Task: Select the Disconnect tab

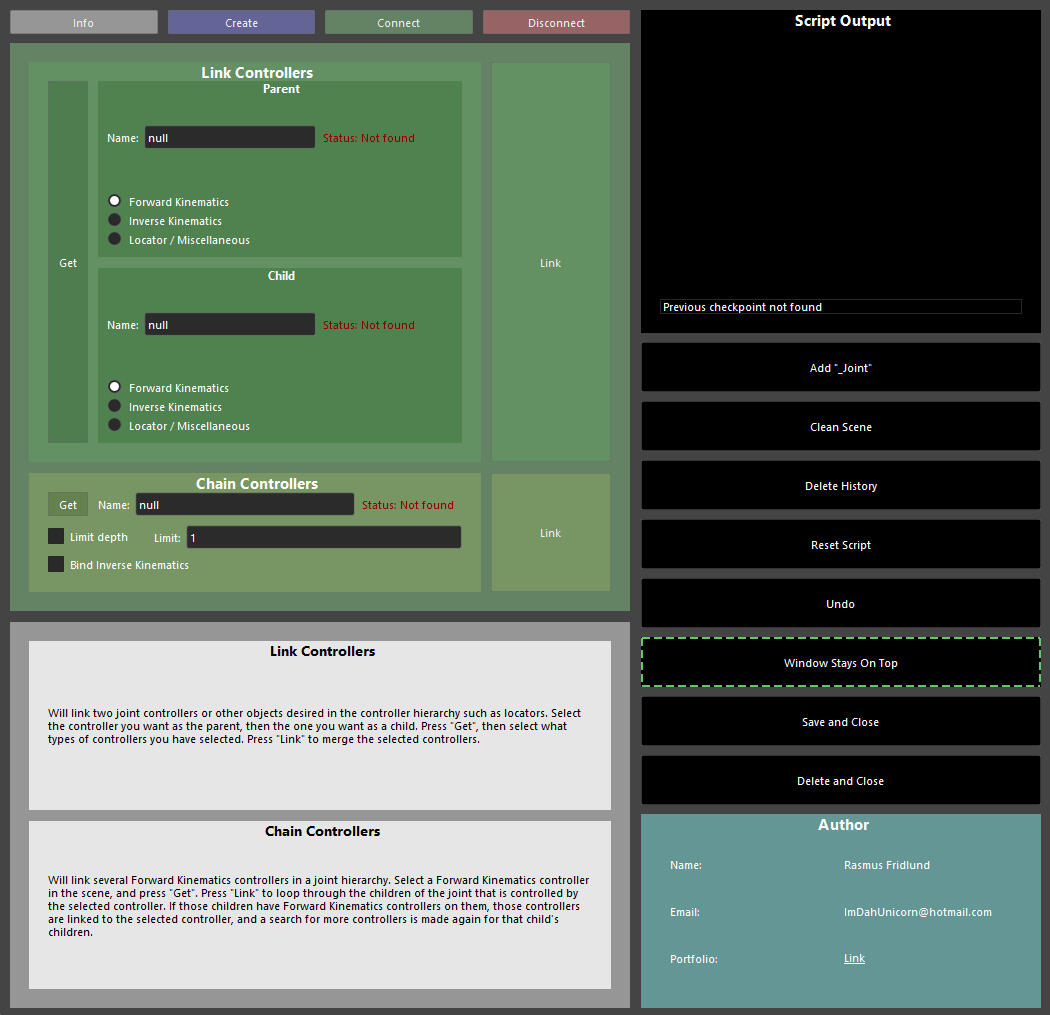Action: pyautogui.click(x=556, y=22)
